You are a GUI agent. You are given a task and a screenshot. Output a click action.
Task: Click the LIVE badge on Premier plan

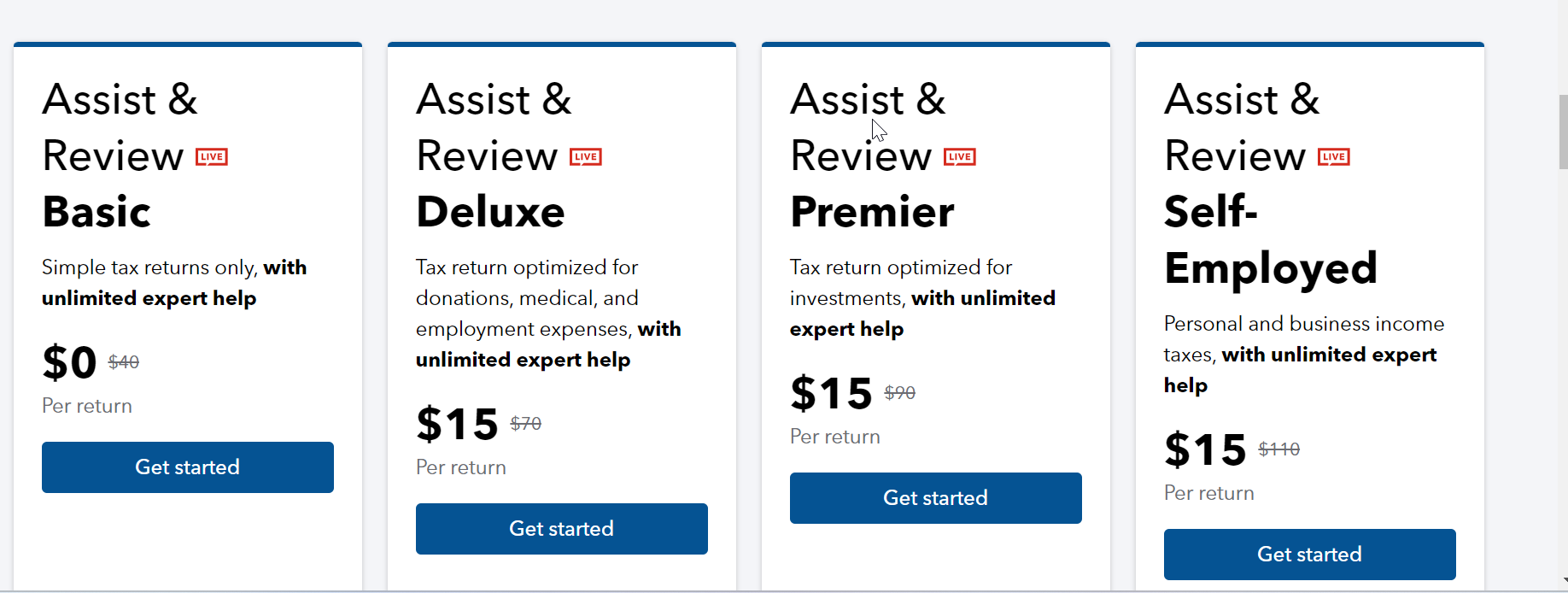click(960, 157)
